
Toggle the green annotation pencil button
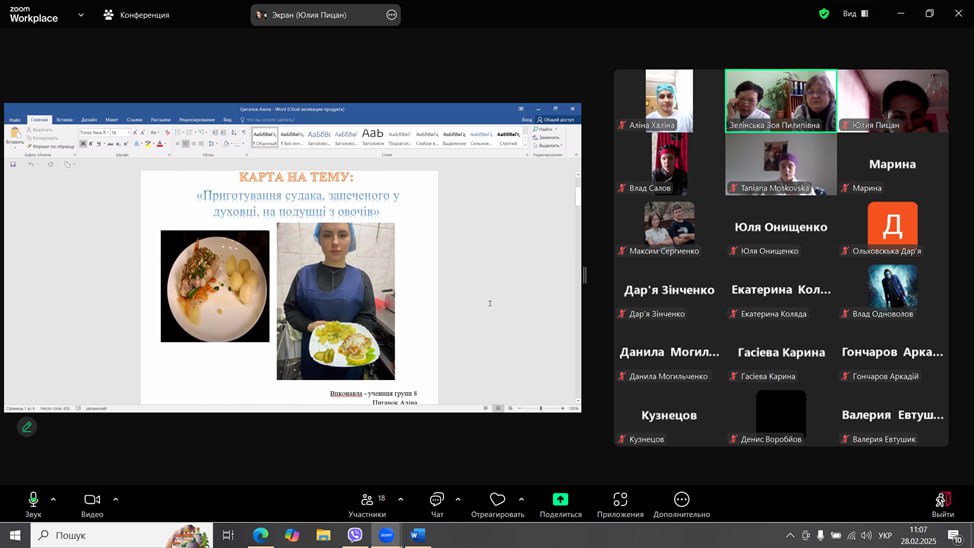point(27,427)
